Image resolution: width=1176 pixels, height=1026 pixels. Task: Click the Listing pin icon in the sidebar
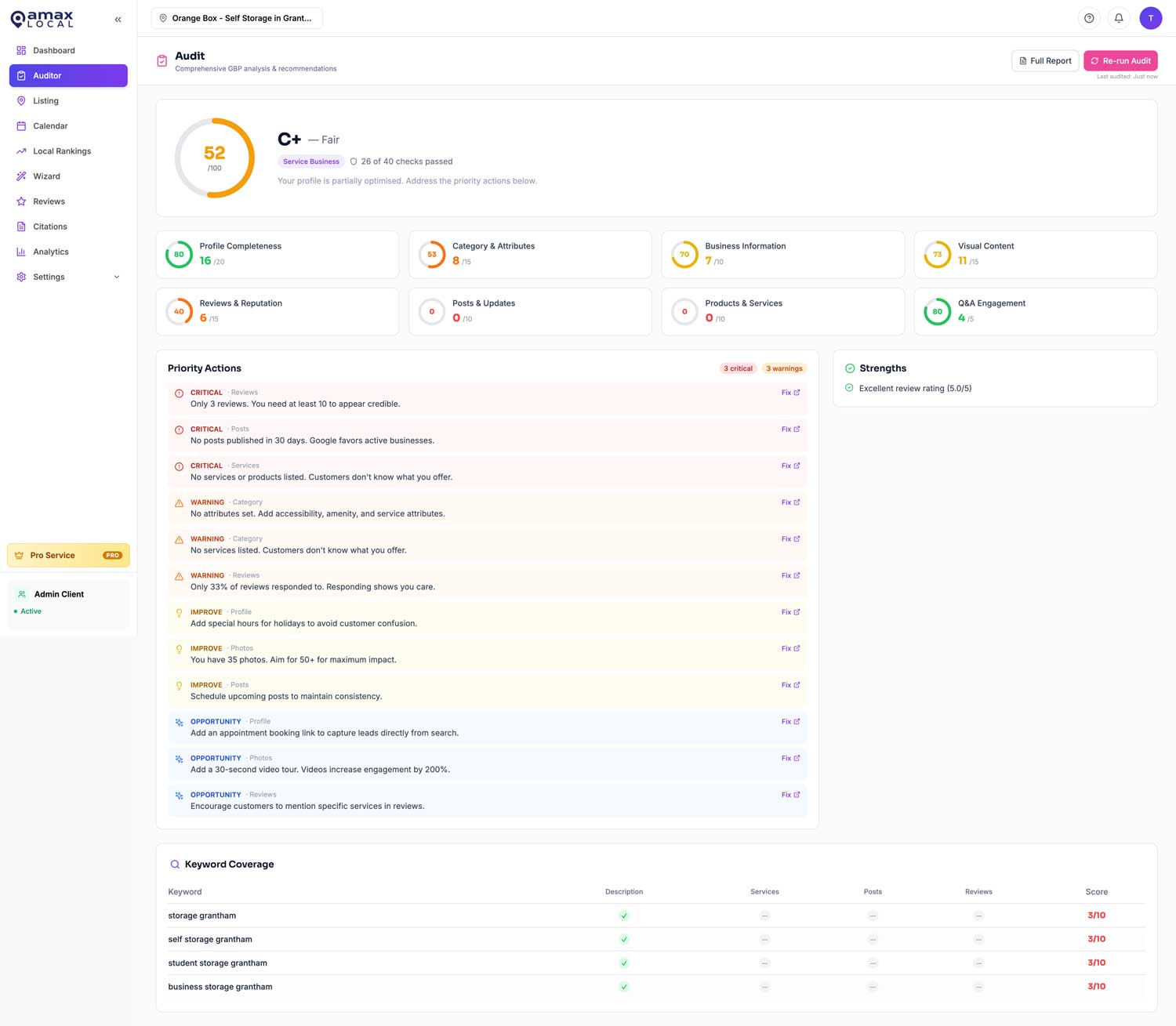21,100
